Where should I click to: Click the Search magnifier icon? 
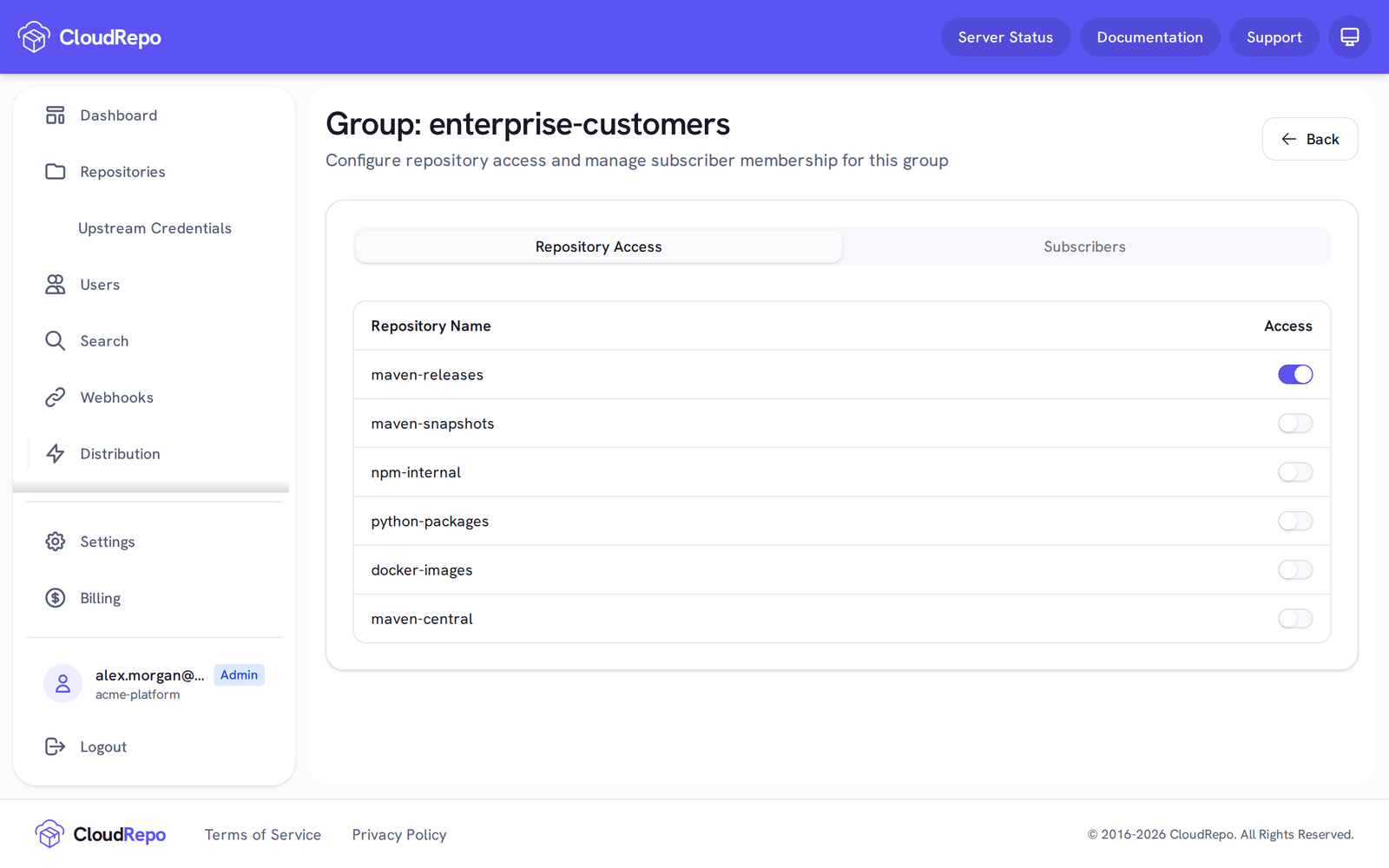click(56, 341)
